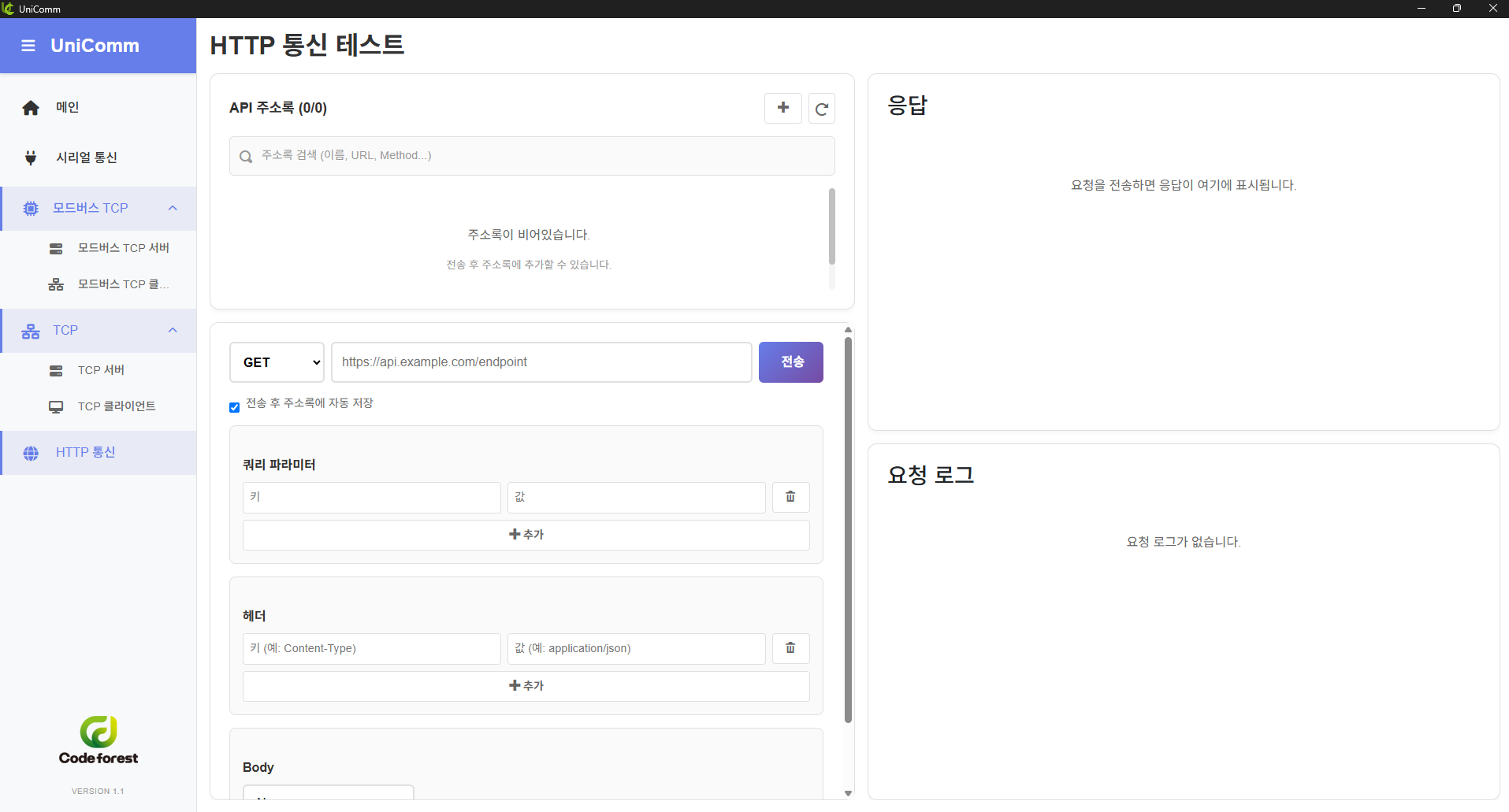Viewport: 1509px width, 812px height.
Task: Delete the 쿼리 파라미터 row with trash icon
Action: (x=790, y=497)
